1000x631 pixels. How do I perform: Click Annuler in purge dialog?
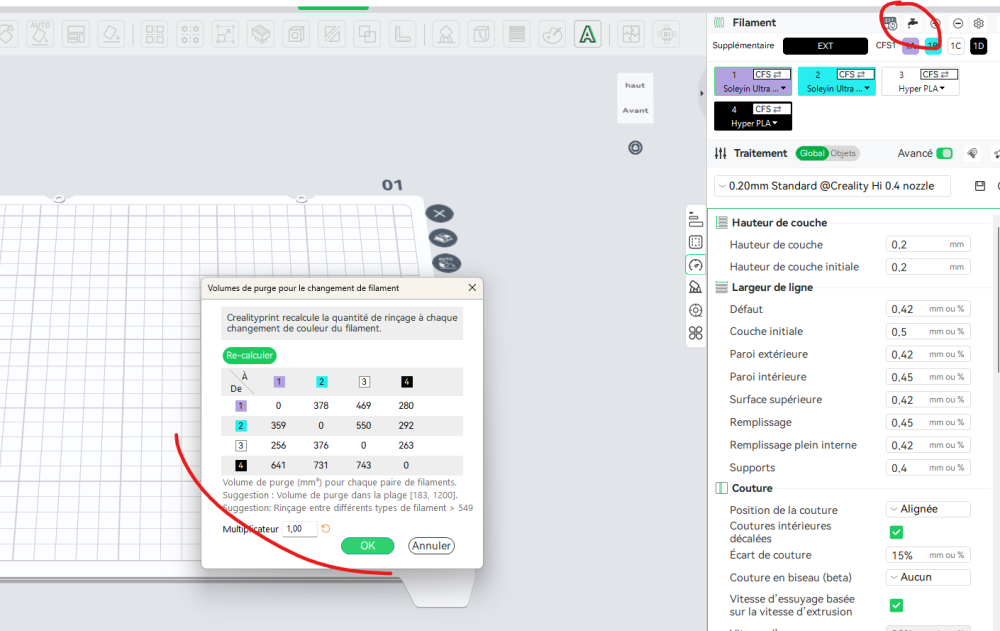point(431,546)
